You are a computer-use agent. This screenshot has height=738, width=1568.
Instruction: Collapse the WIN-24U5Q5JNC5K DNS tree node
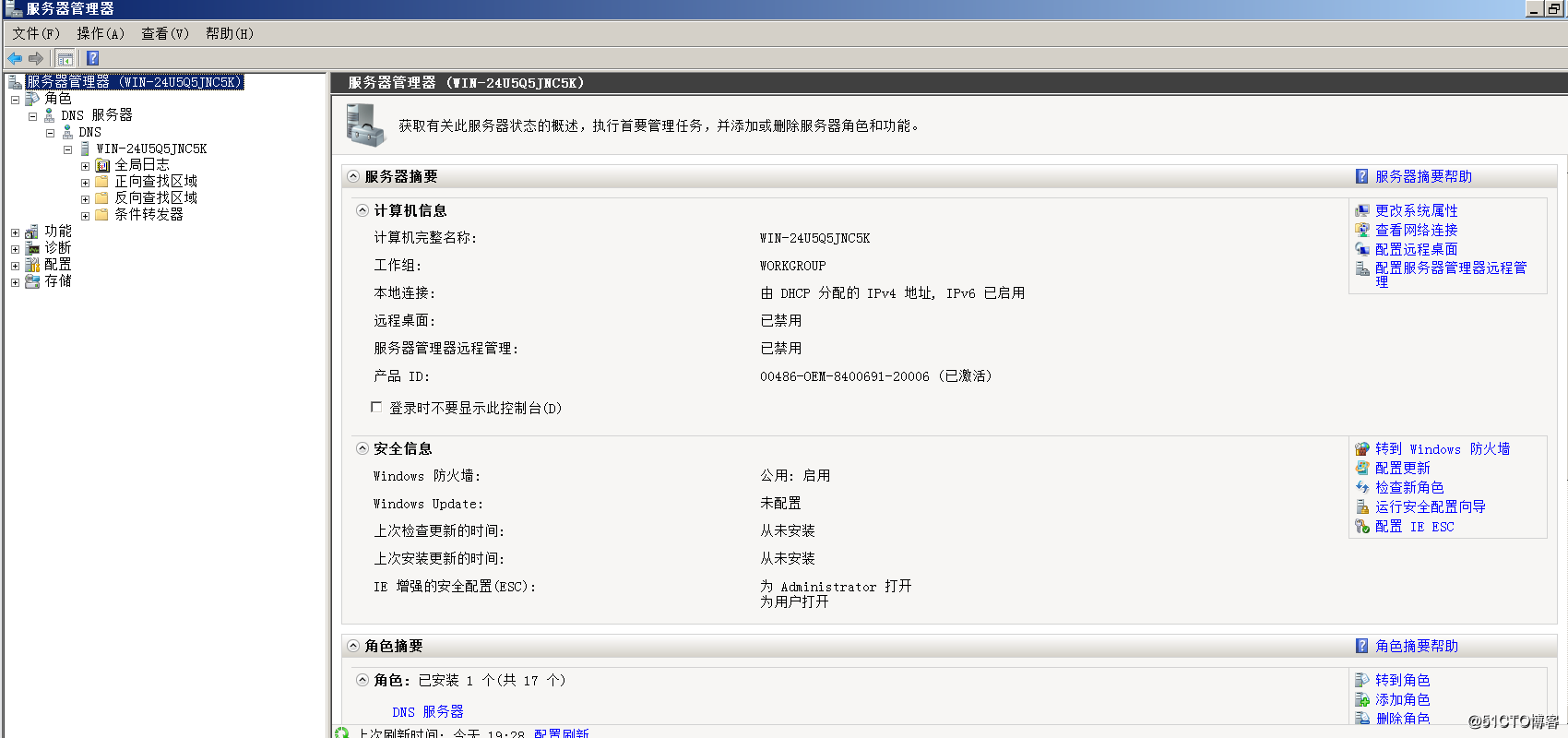click(x=67, y=149)
